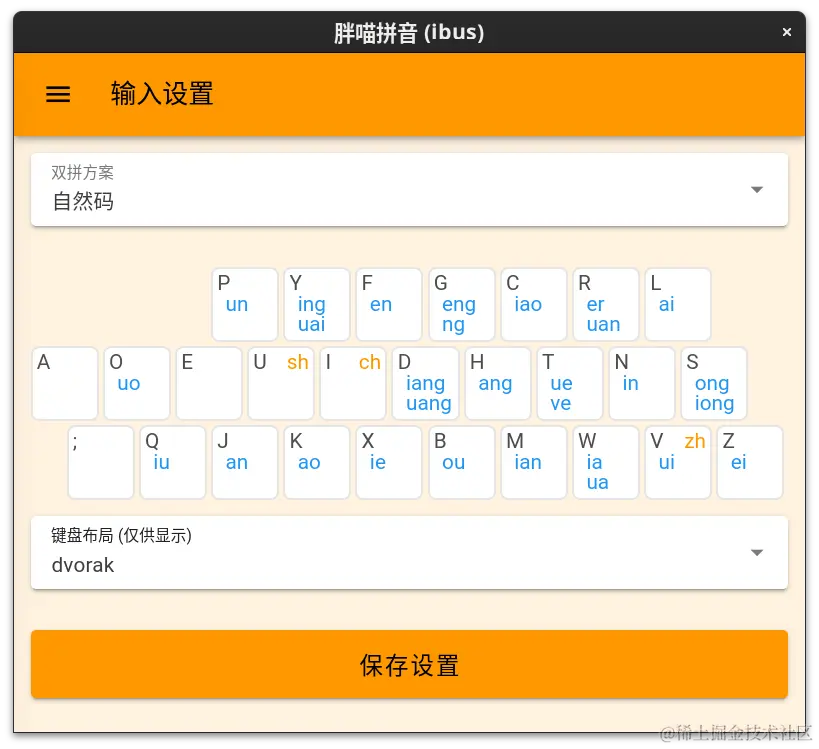The image size is (819, 749).
Task: Click the Q key showing iu
Action: (x=172, y=462)
